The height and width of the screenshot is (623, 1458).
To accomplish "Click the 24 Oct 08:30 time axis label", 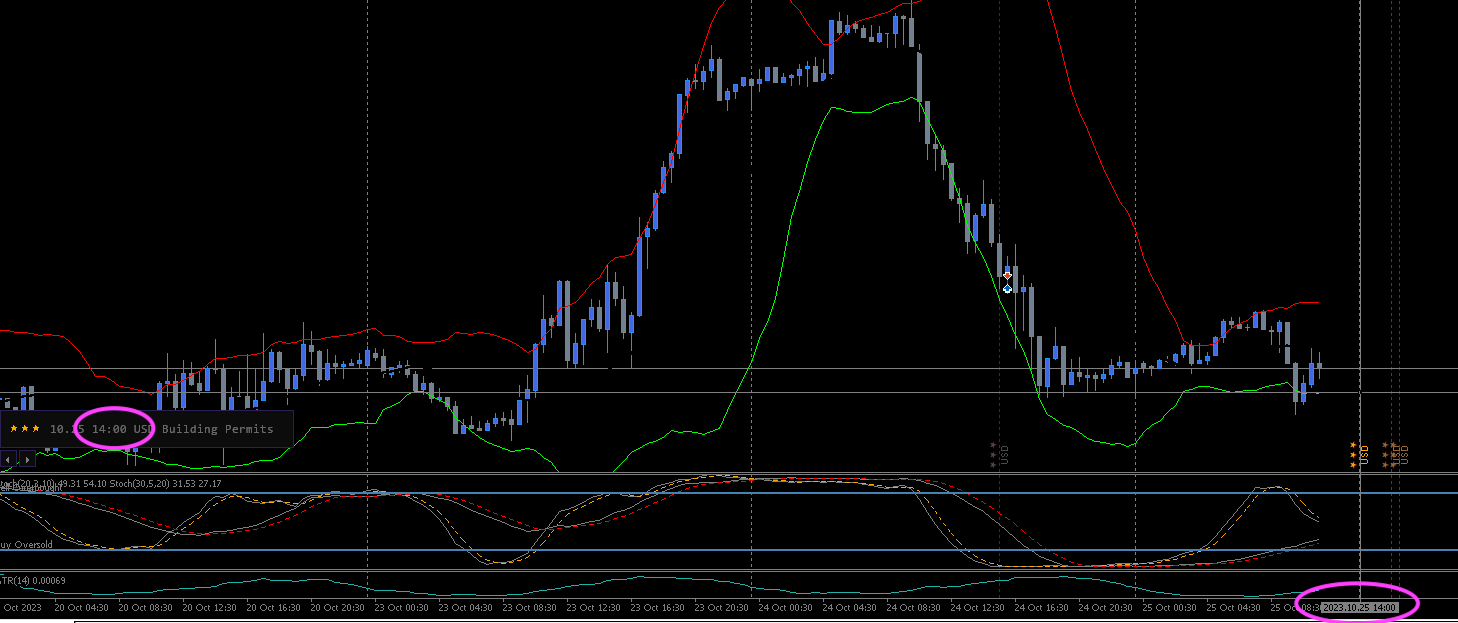I will [x=914, y=607].
